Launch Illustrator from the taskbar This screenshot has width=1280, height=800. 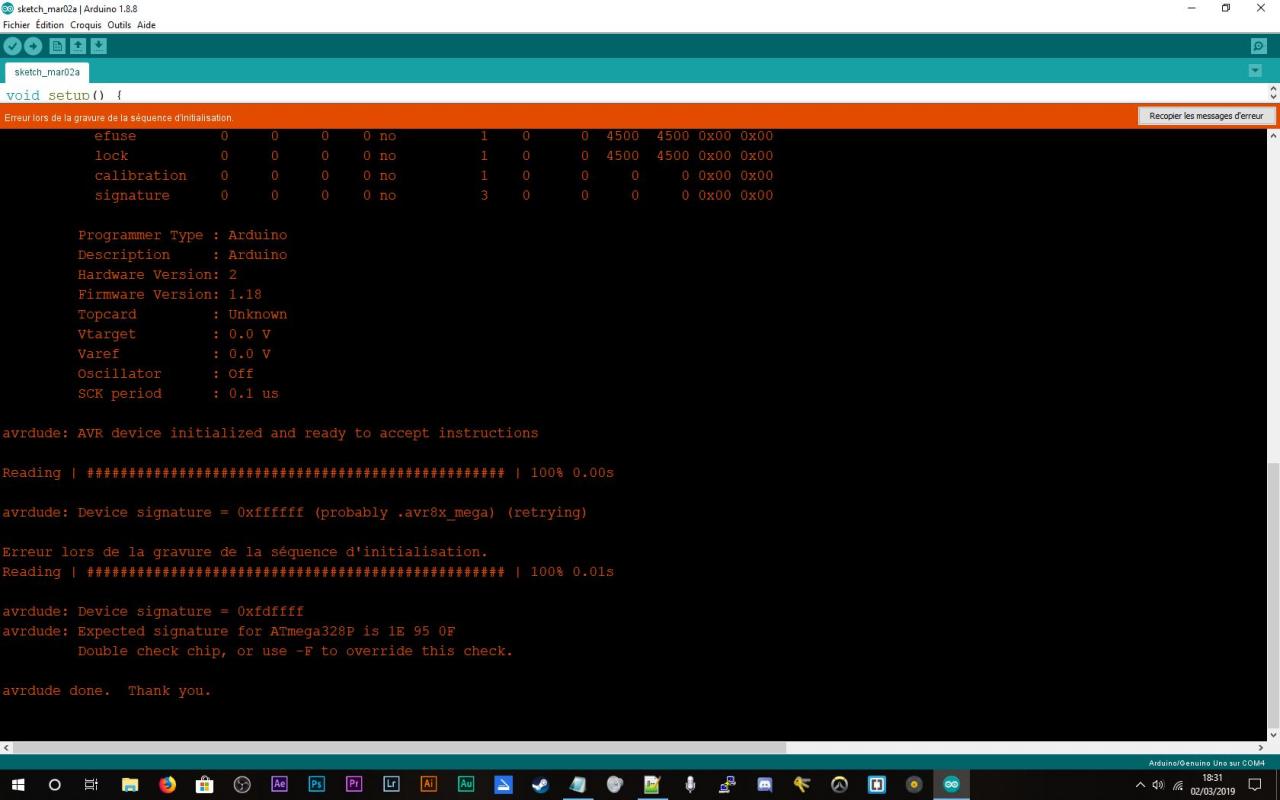click(x=428, y=784)
